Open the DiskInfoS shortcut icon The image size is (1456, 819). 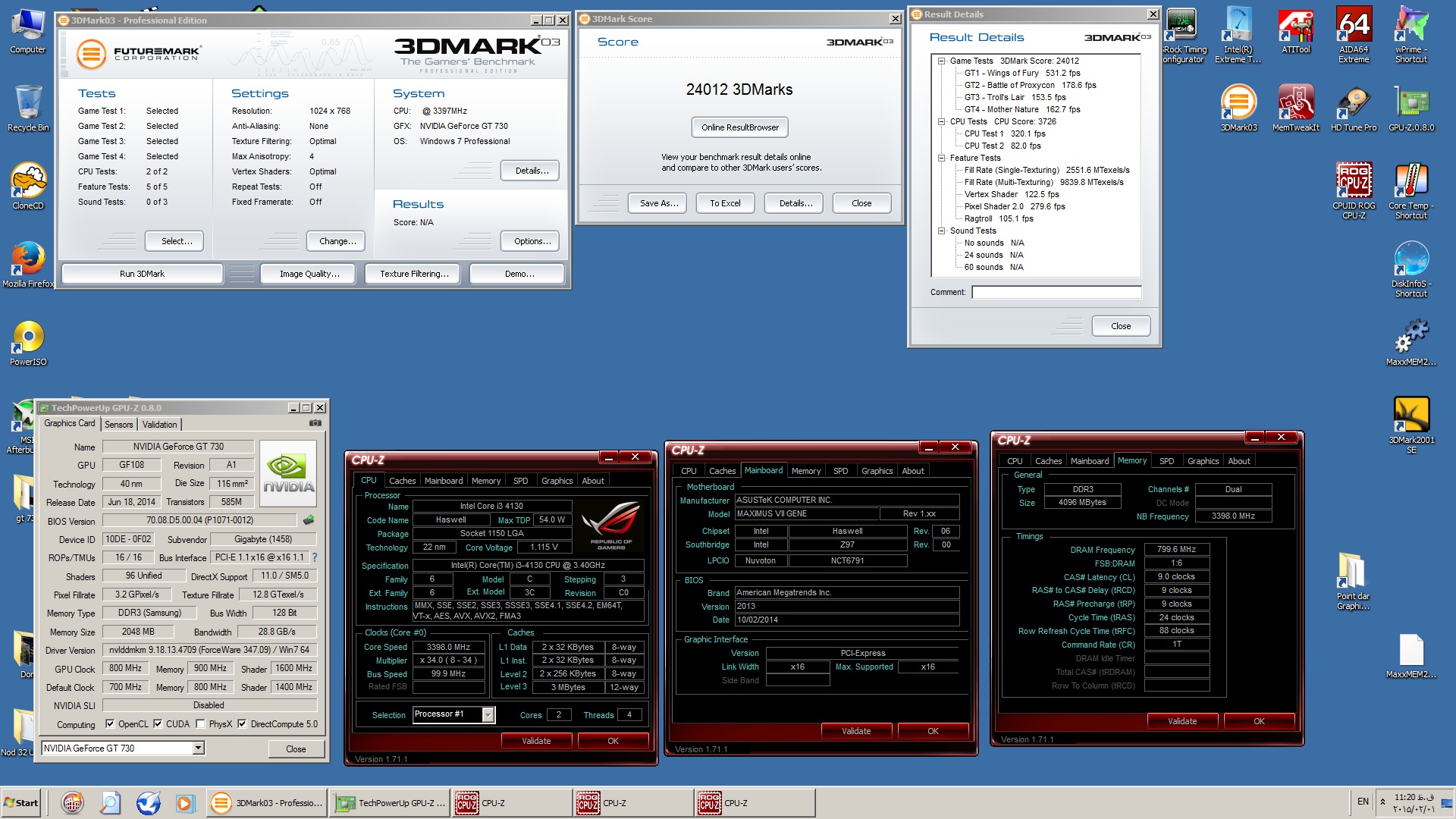coord(1411,268)
